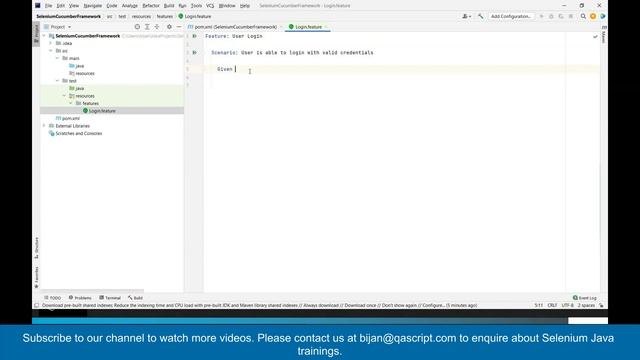
Task: Click SeleniumCucumberFramework in the breadcrumb bar
Action: [69, 16]
